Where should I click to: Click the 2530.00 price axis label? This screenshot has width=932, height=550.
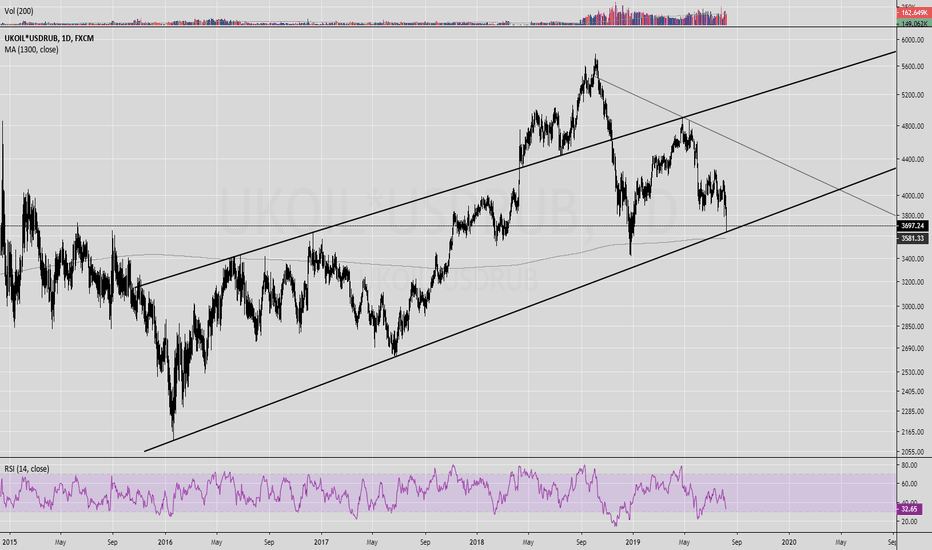click(x=912, y=372)
